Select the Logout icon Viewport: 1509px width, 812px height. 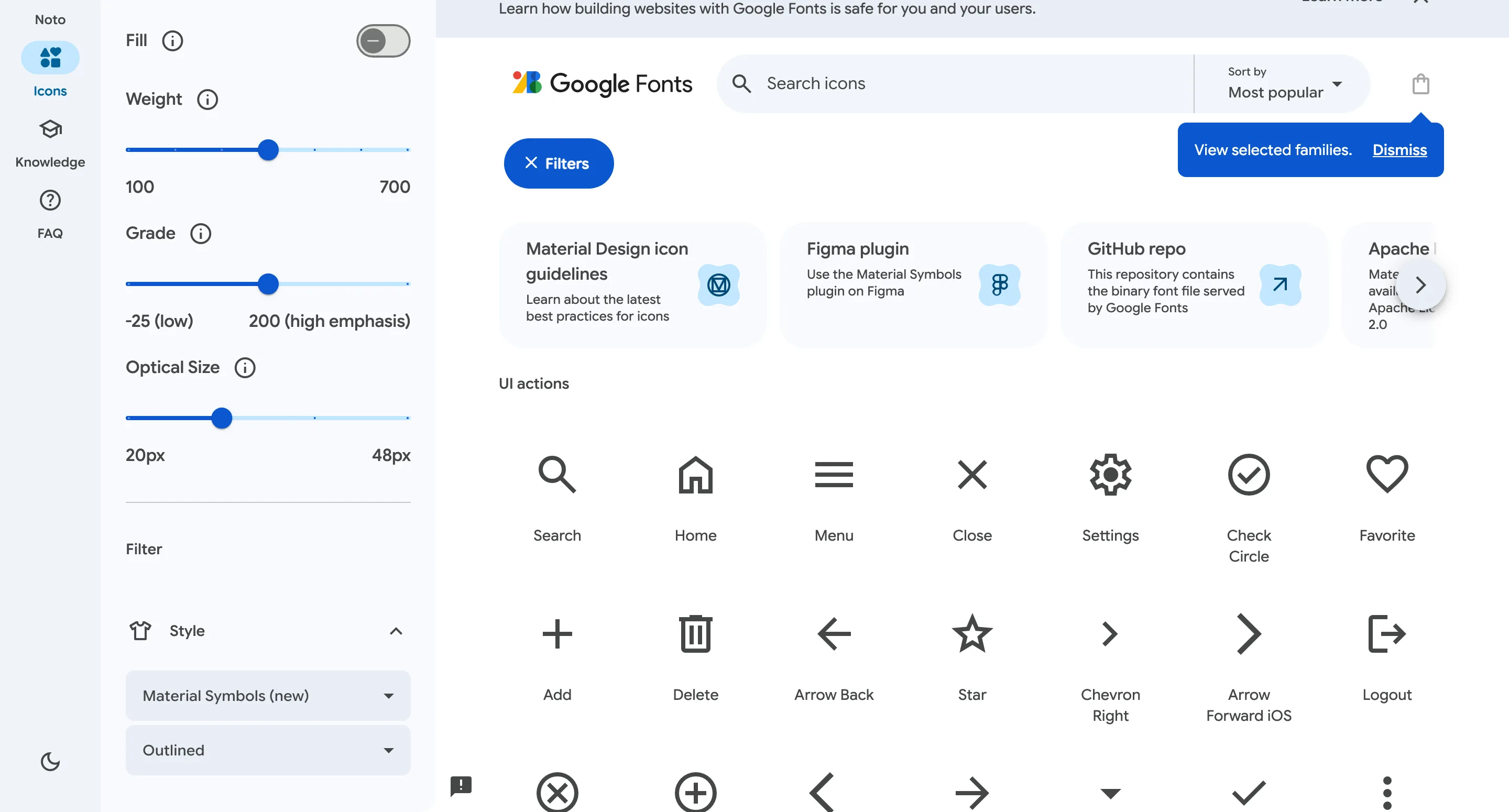point(1386,633)
